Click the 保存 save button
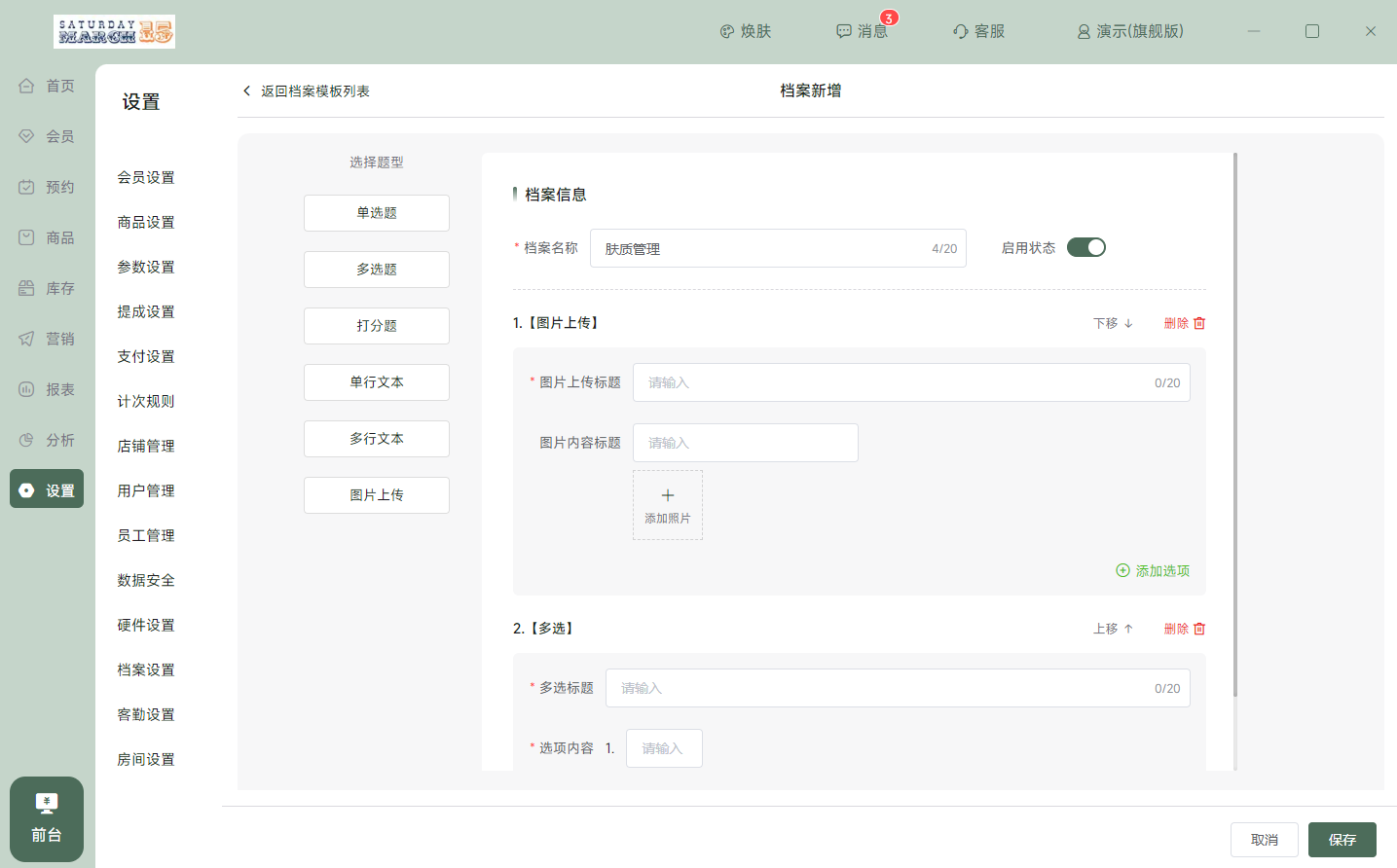This screenshot has height=868, width=1397. tap(1342, 840)
